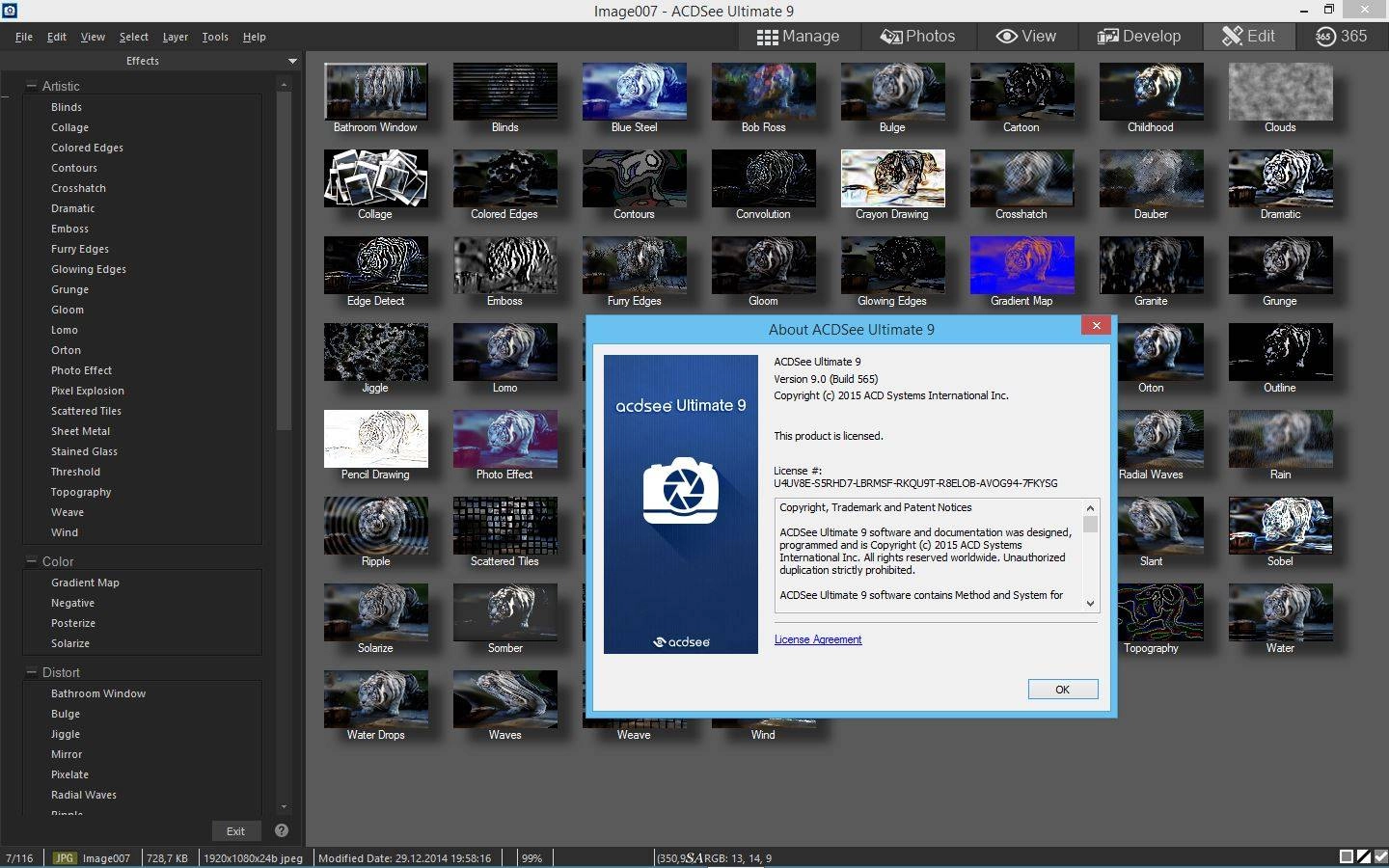The image size is (1389, 868).
Task: Click the license number text
Action: click(x=915, y=483)
